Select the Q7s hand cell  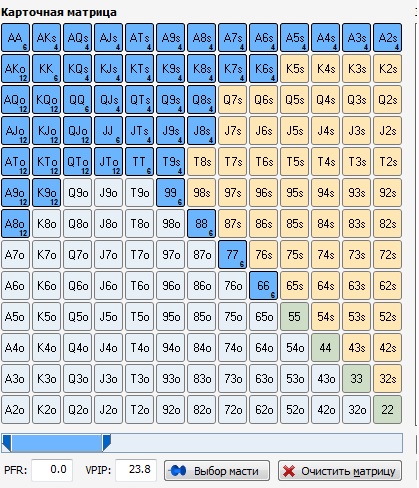pyautogui.click(x=232, y=100)
